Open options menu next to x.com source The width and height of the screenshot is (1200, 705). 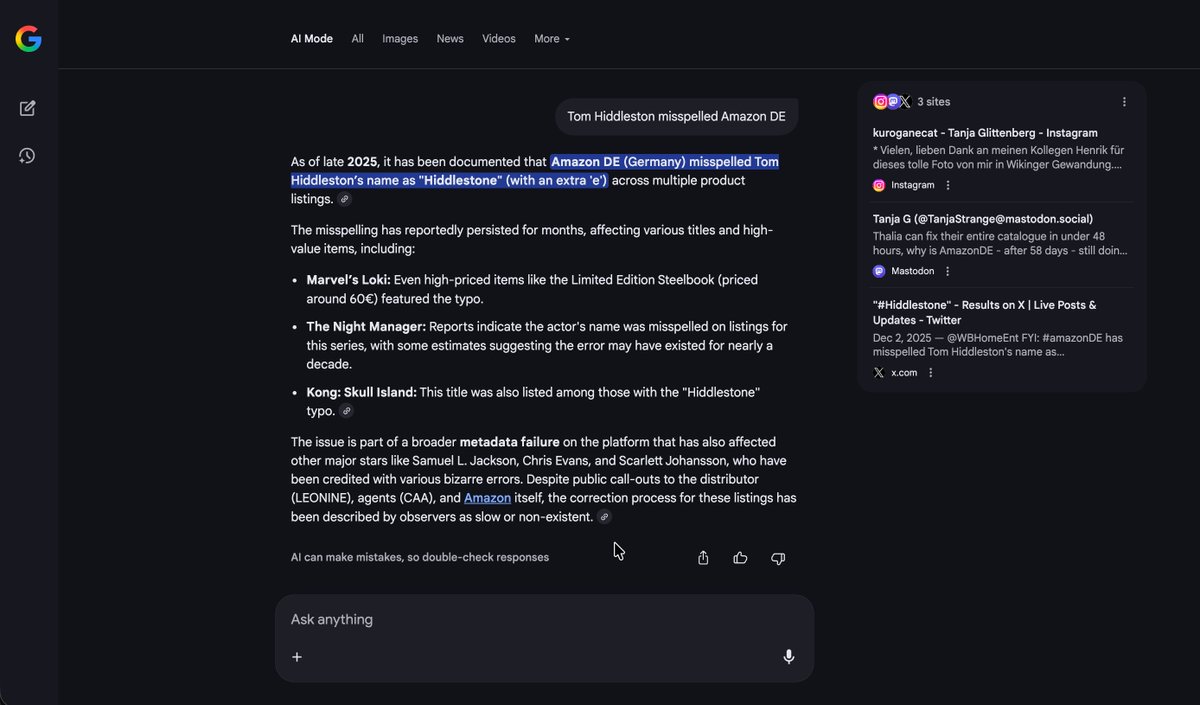point(931,373)
